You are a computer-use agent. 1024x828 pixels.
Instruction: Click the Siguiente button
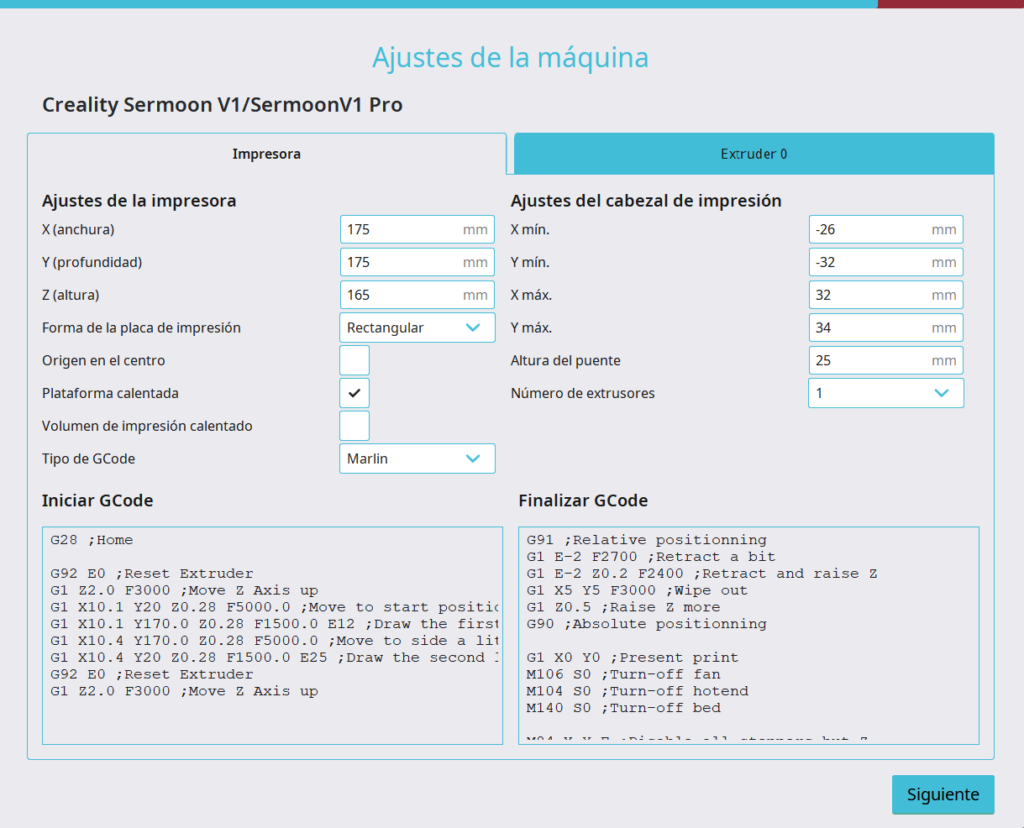(x=942, y=795)
